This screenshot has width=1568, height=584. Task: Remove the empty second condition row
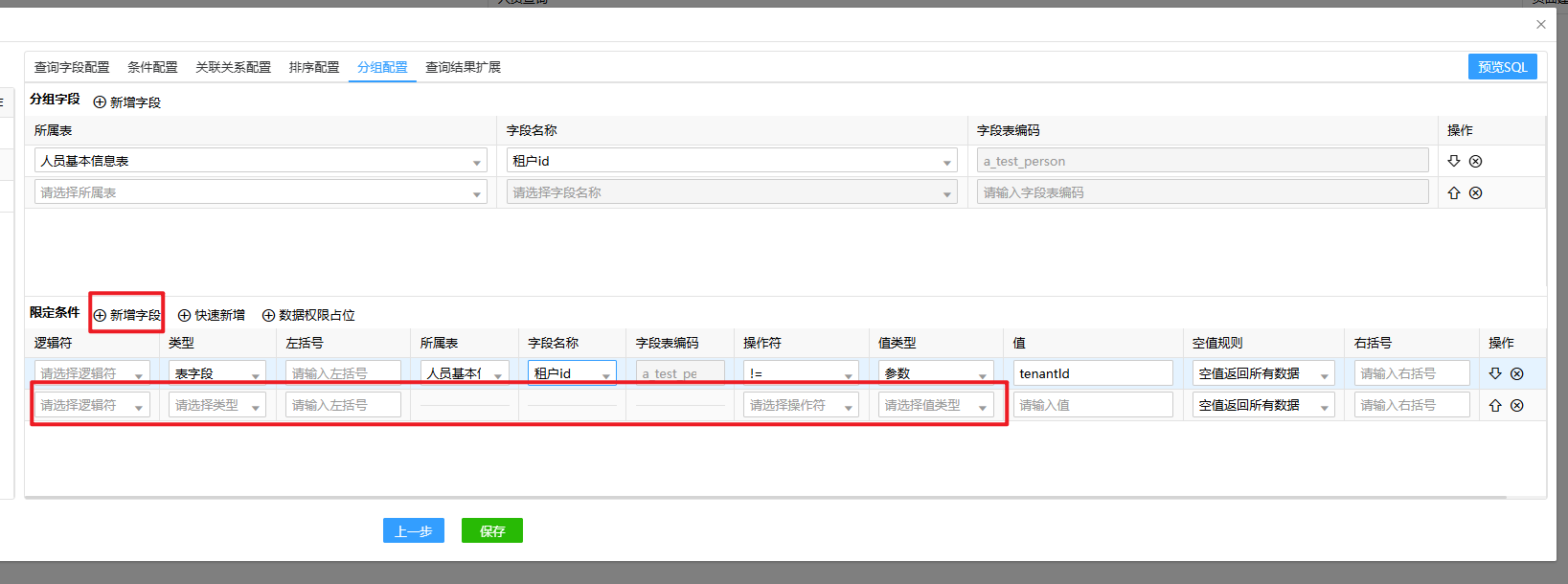point(1516,405)
